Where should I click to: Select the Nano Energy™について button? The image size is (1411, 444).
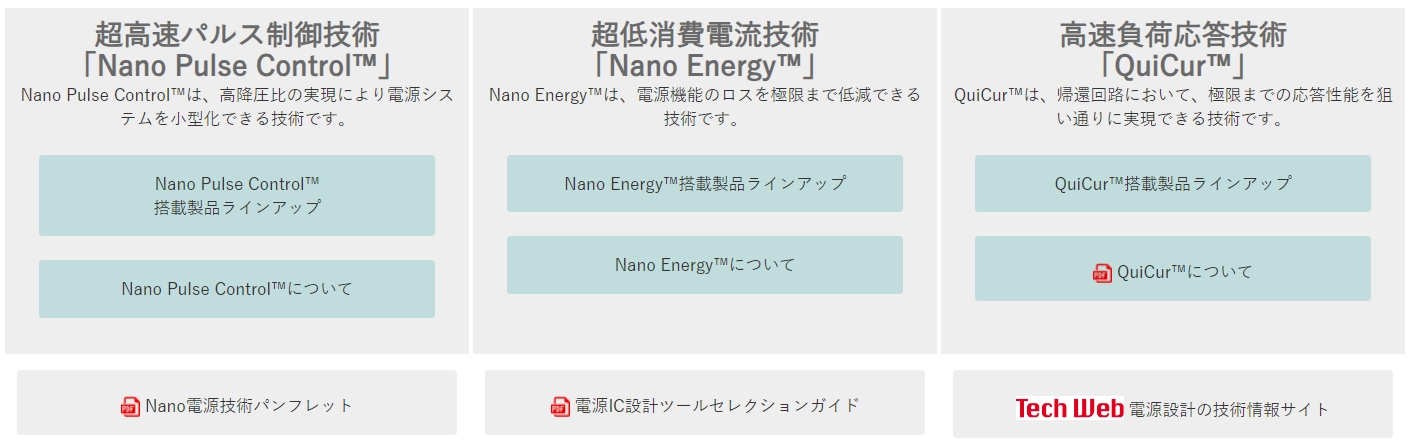704,265
